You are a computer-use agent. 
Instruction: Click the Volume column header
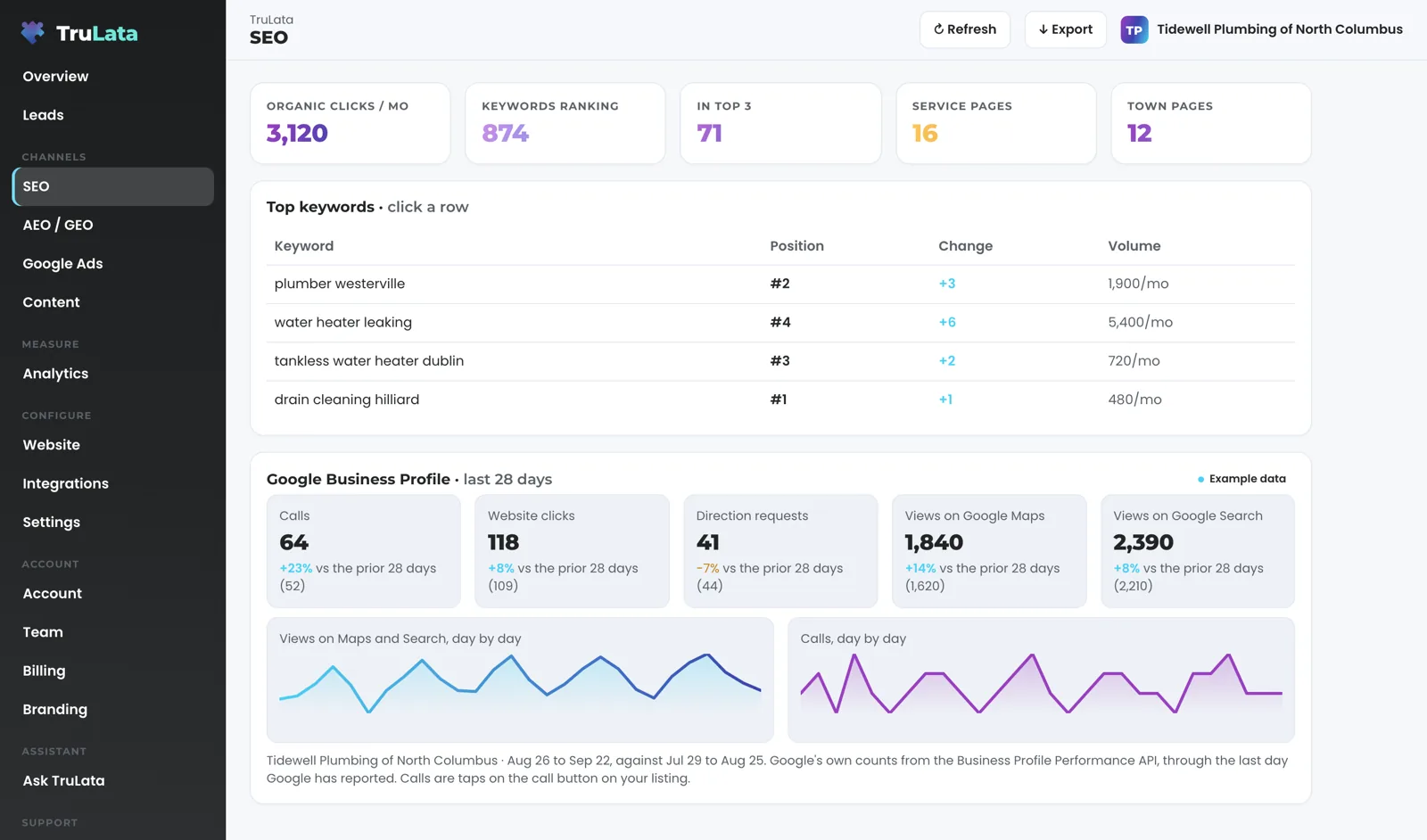coord(1134,246)
